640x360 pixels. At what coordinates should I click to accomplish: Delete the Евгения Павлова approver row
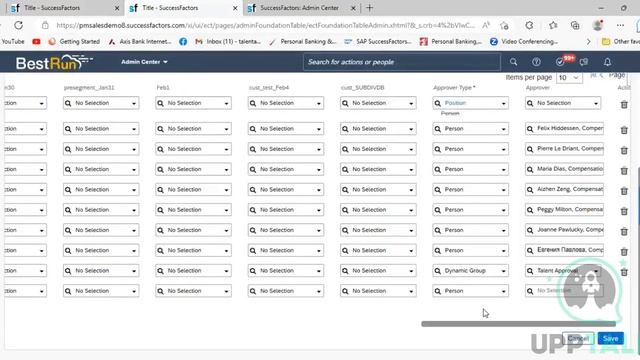[624, 252]
